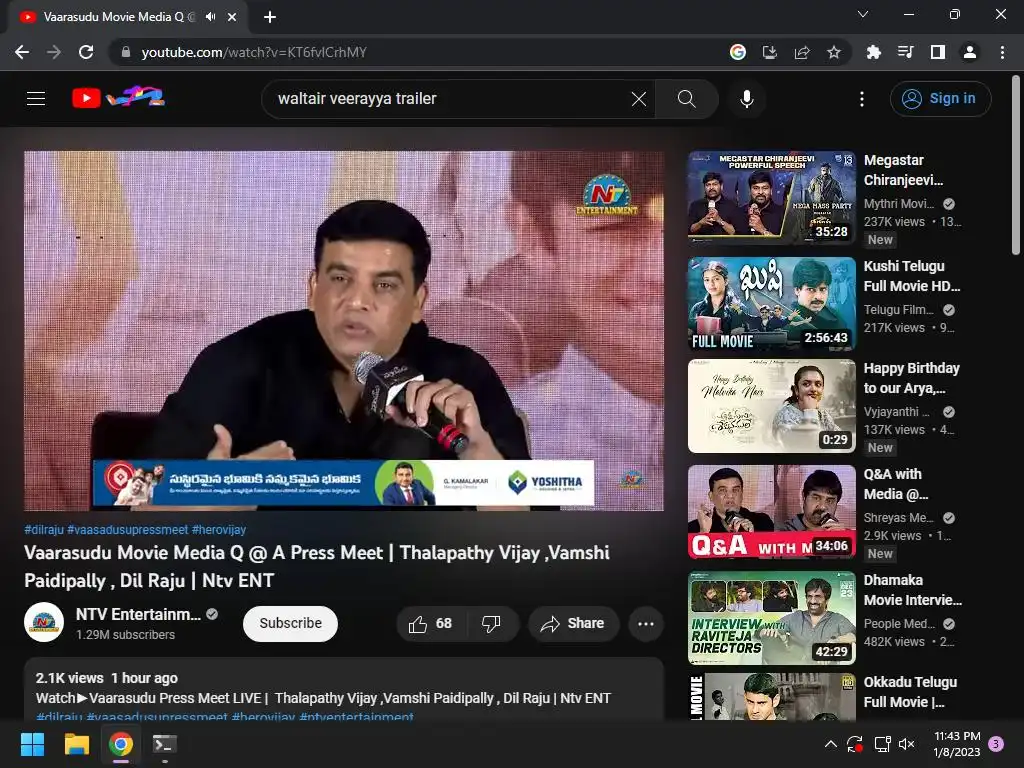
Task: Click install app icon in address bar
Action: click(770, 52)
